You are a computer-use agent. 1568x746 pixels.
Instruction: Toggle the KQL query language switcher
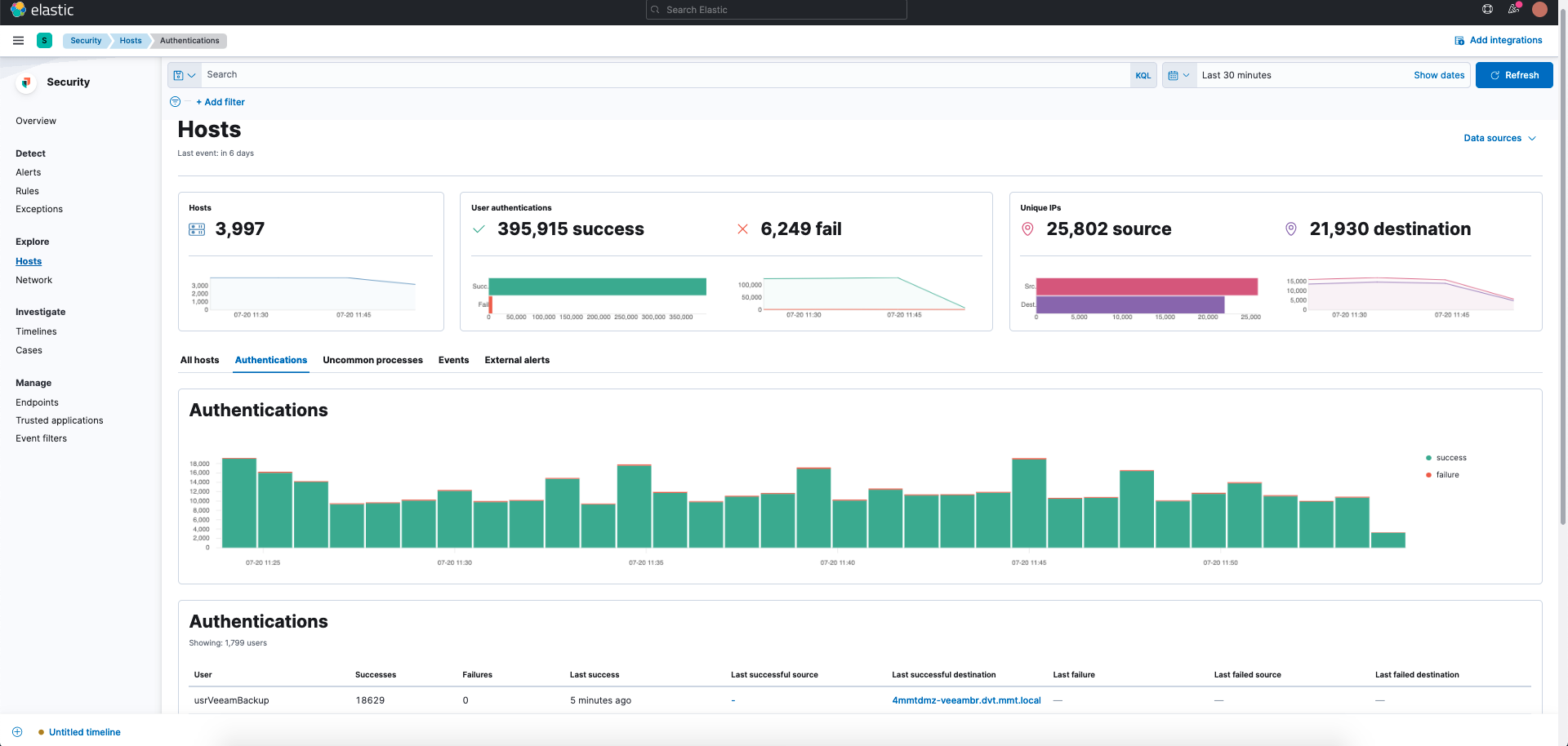coord(1143,75)
